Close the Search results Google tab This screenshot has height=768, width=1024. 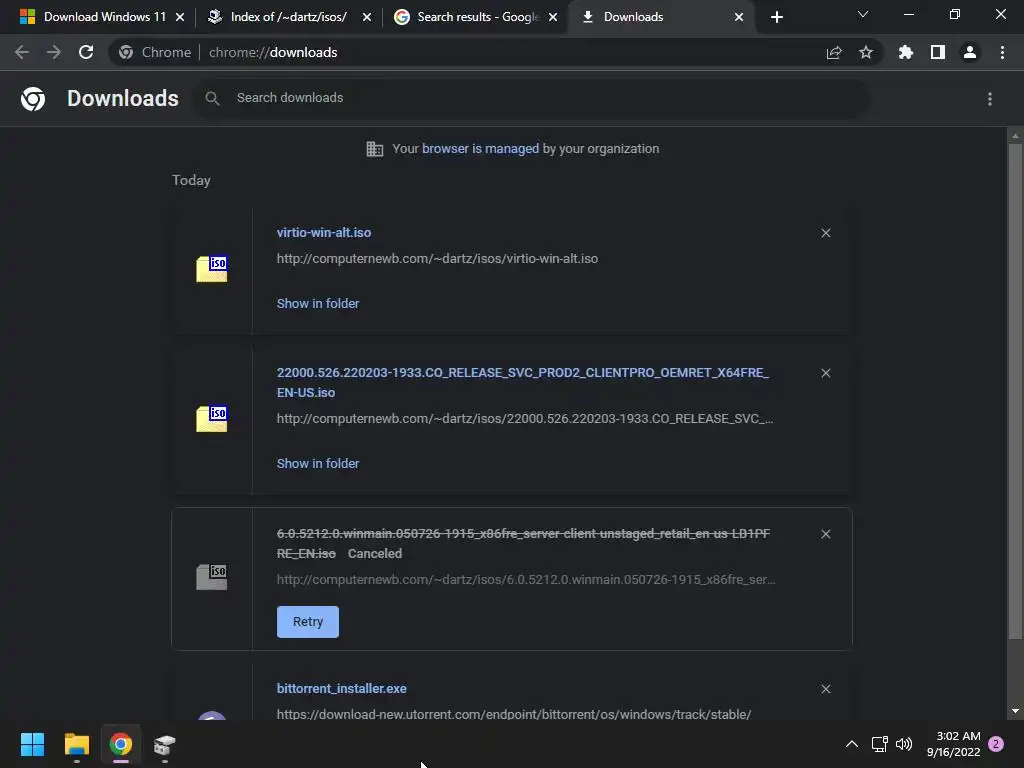coord(553,17)
